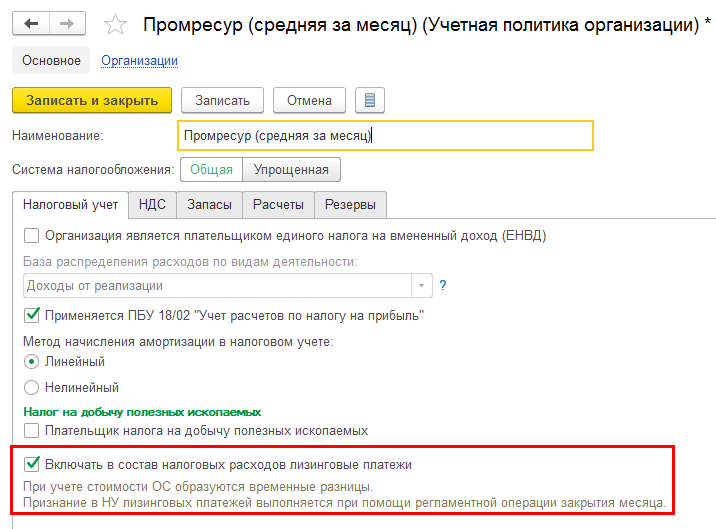Toggle Включать в состав налоговых расходов лизинговые платежи
716x529 pixels.
[32, 464]
